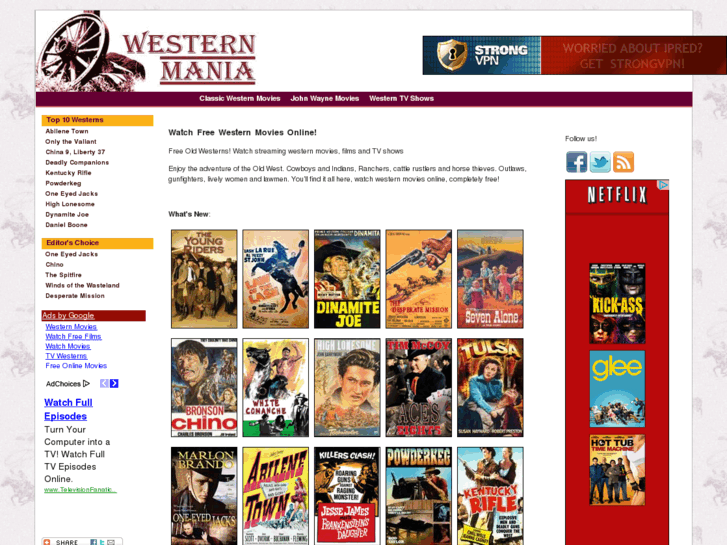727x545 pixels.
Task: Open the Desperate Mission poster
Action: click(419, 279)
